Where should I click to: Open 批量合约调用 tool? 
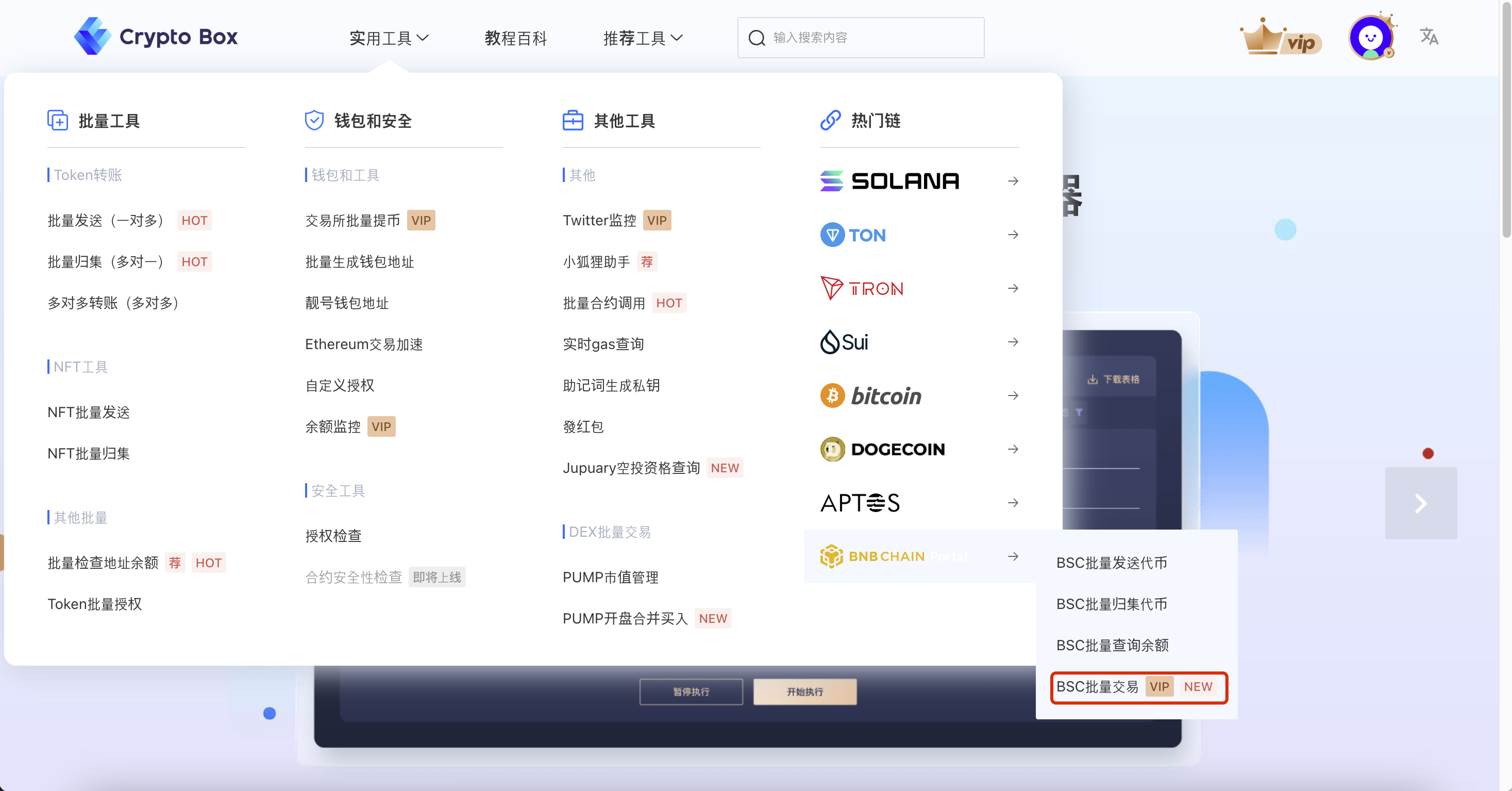click(603, 302)
